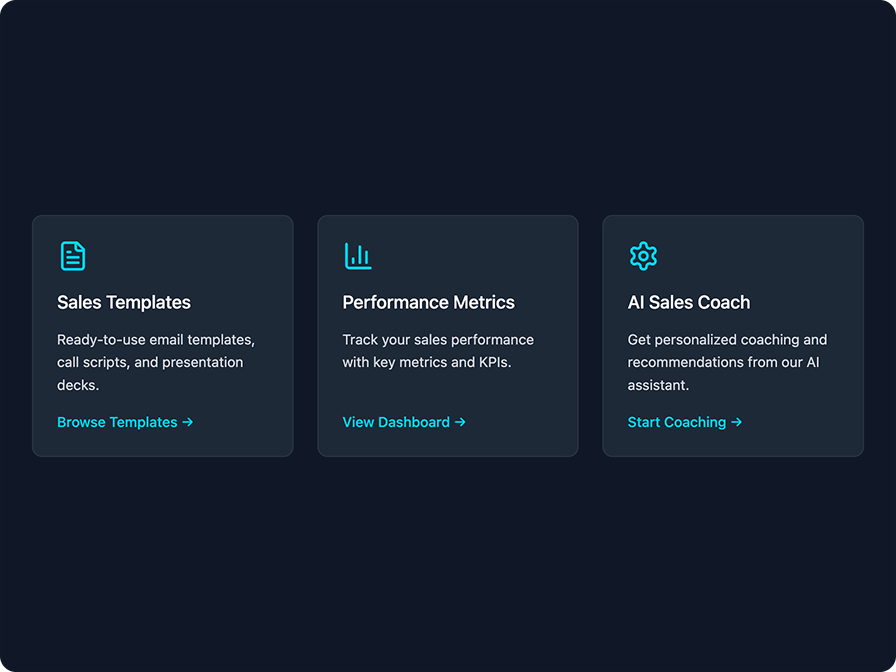896x672 pixels.
Task: Click the arrow after Start Coaching
Action: point(737,422)
